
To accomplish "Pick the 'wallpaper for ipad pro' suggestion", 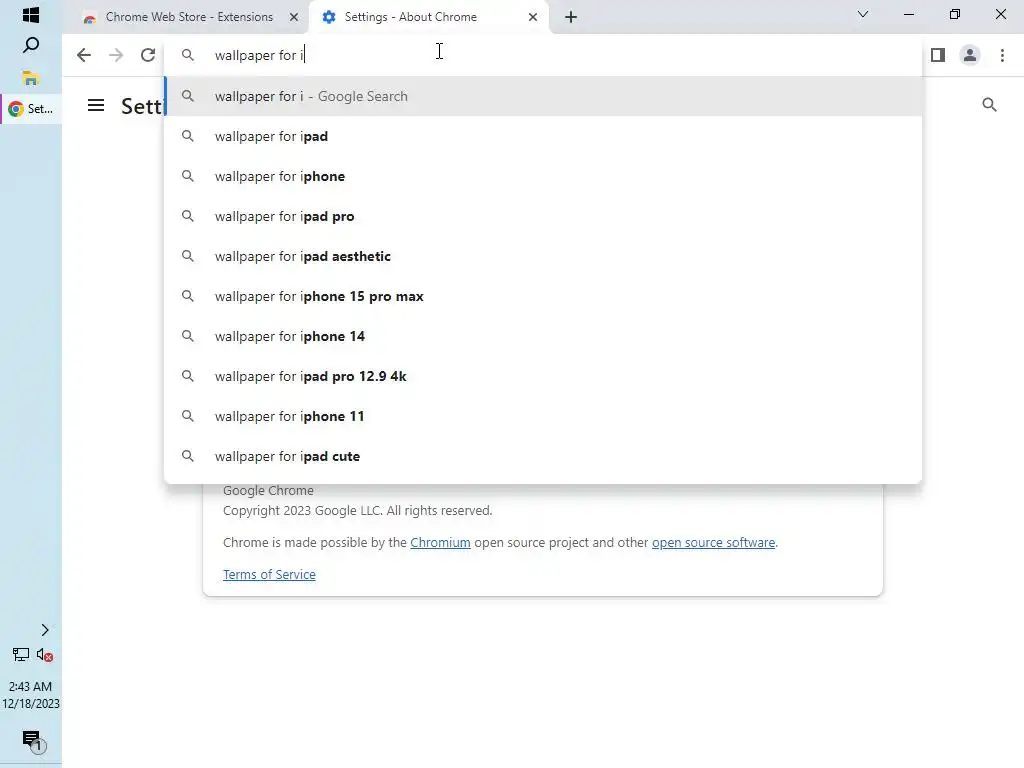I will [543, 216].
